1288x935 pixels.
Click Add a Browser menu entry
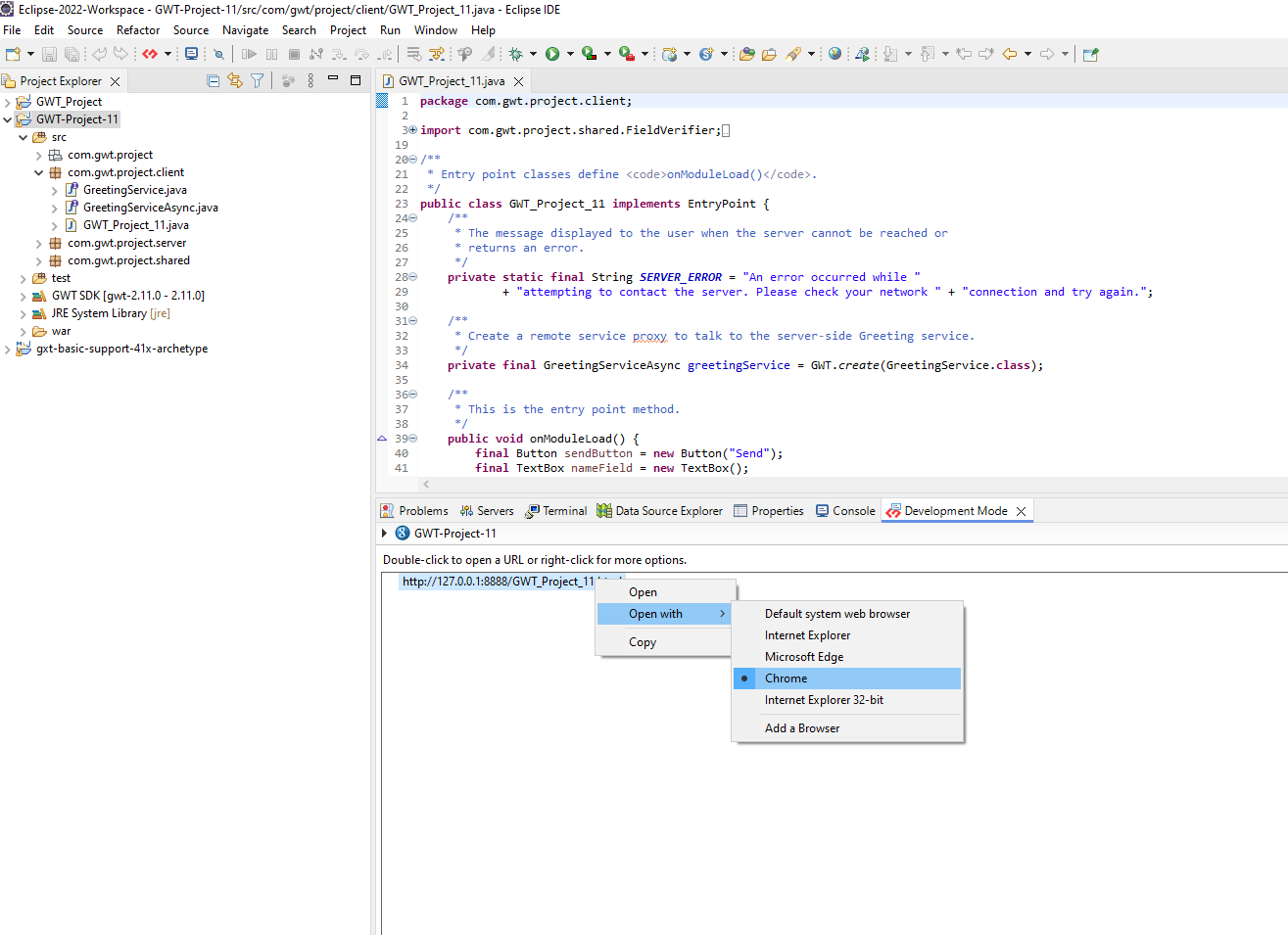click(x=847, y=728)
